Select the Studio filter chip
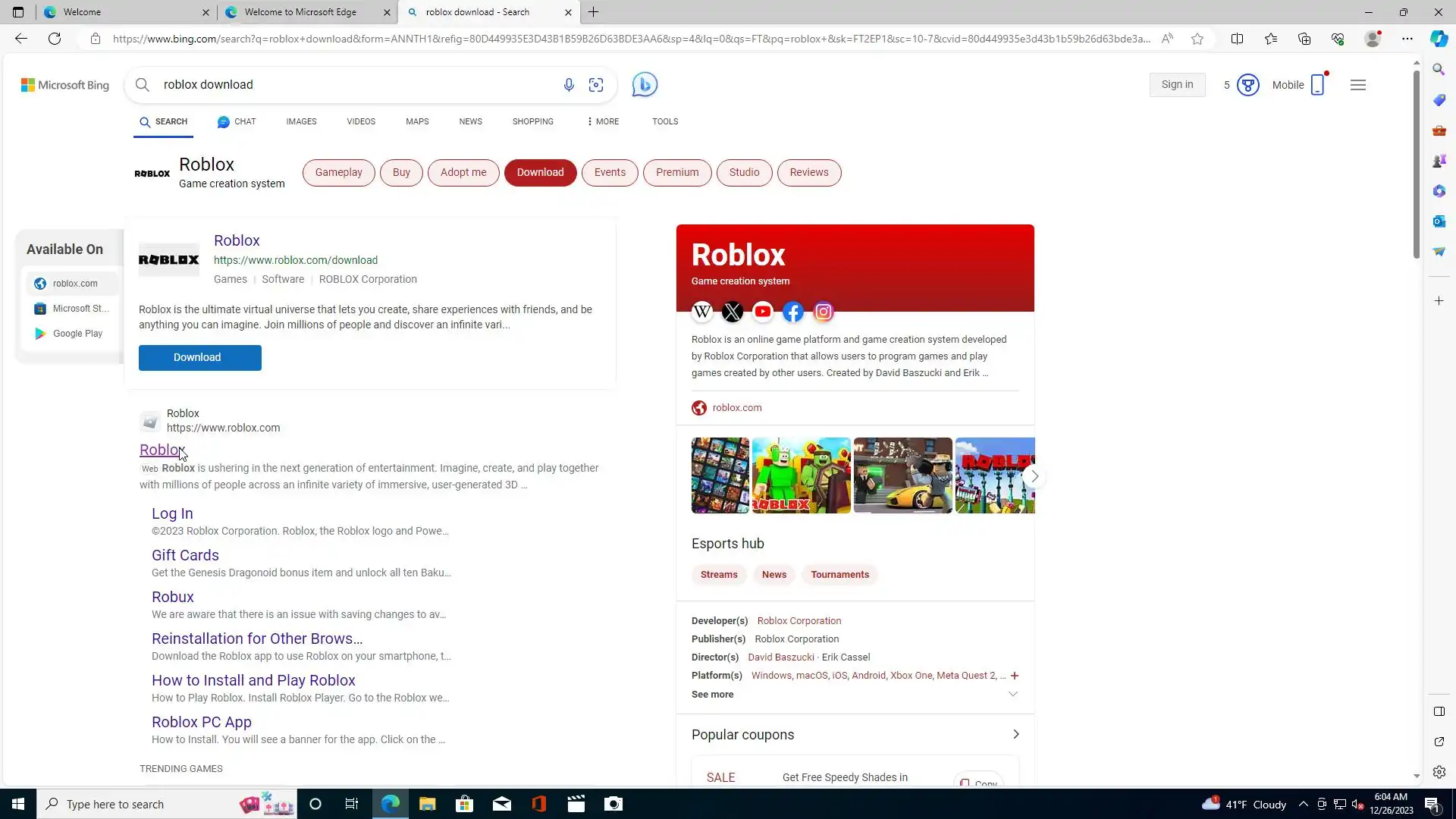The height and width of the screenshot is (819, 1456). [x=744, y=172]
